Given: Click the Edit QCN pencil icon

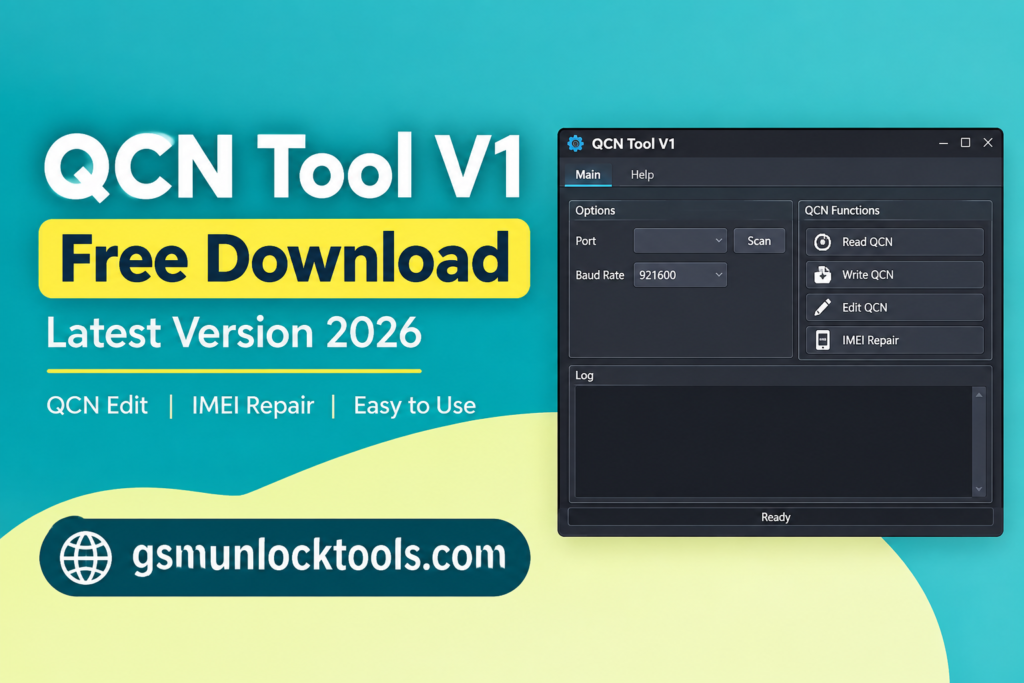Looking at the screenshot, I should click(822, 308).
